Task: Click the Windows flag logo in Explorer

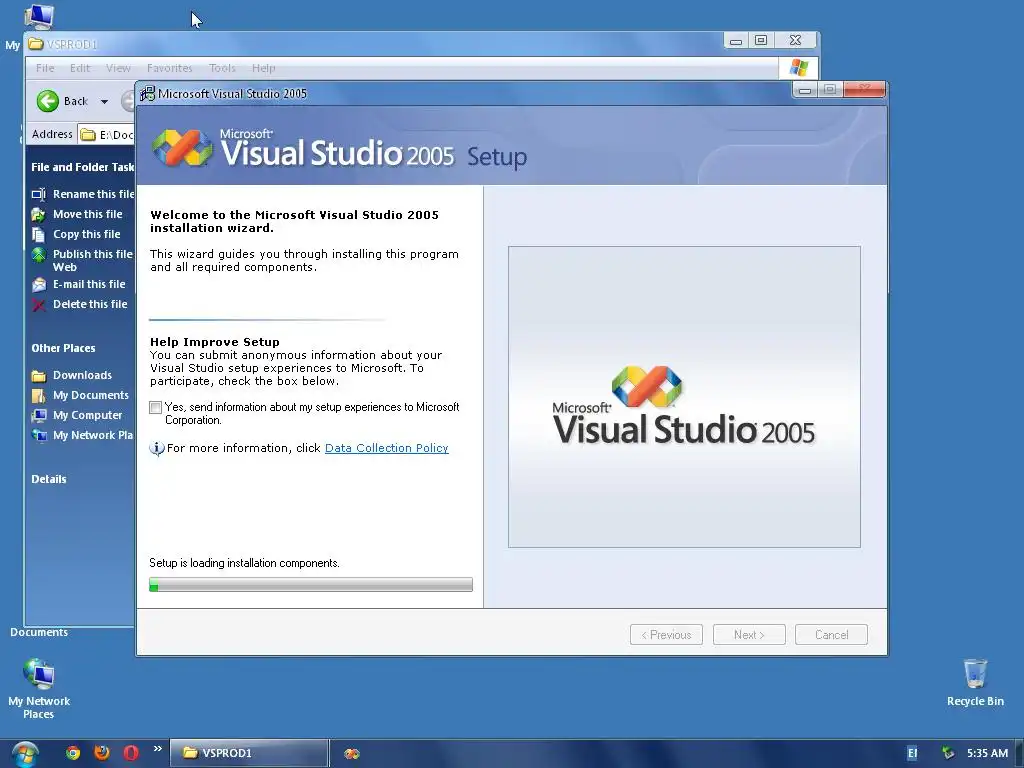Action: pos(798,67)
